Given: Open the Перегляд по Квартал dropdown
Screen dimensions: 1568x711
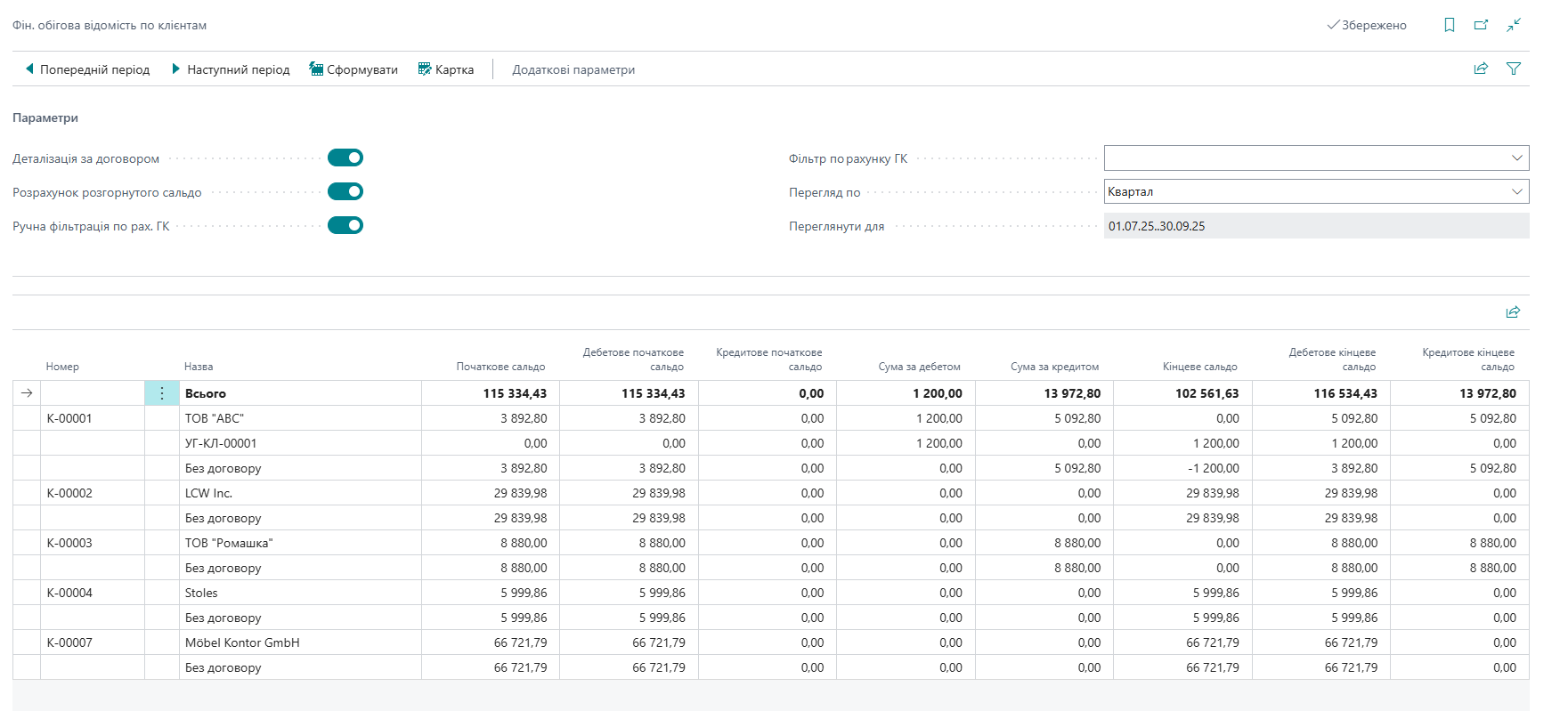Looking at the screenshot, I should pyautogui.click(x=1516, y=192).
